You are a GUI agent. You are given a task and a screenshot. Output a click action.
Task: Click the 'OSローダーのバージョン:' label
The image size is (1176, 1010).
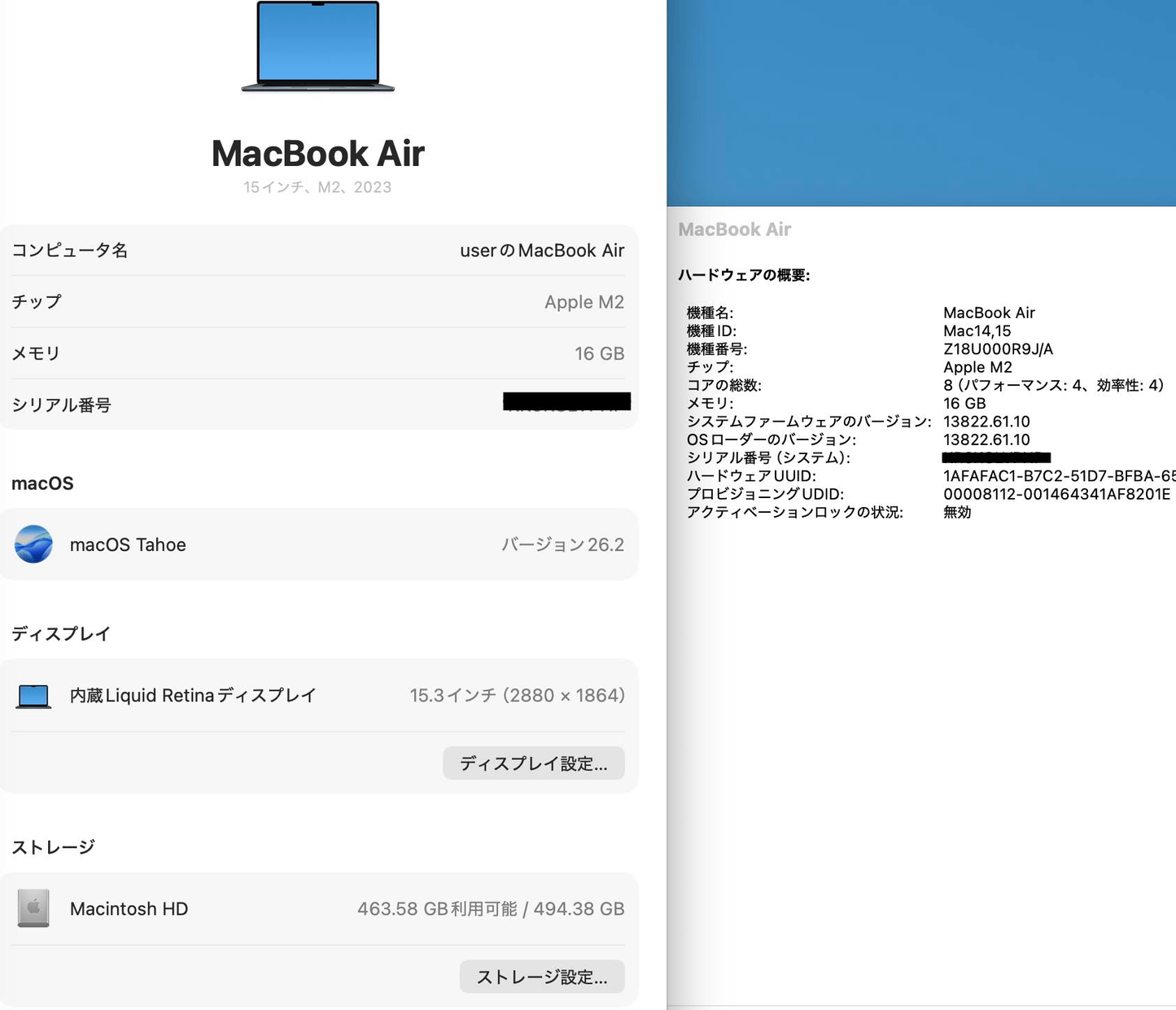[772, 439]
